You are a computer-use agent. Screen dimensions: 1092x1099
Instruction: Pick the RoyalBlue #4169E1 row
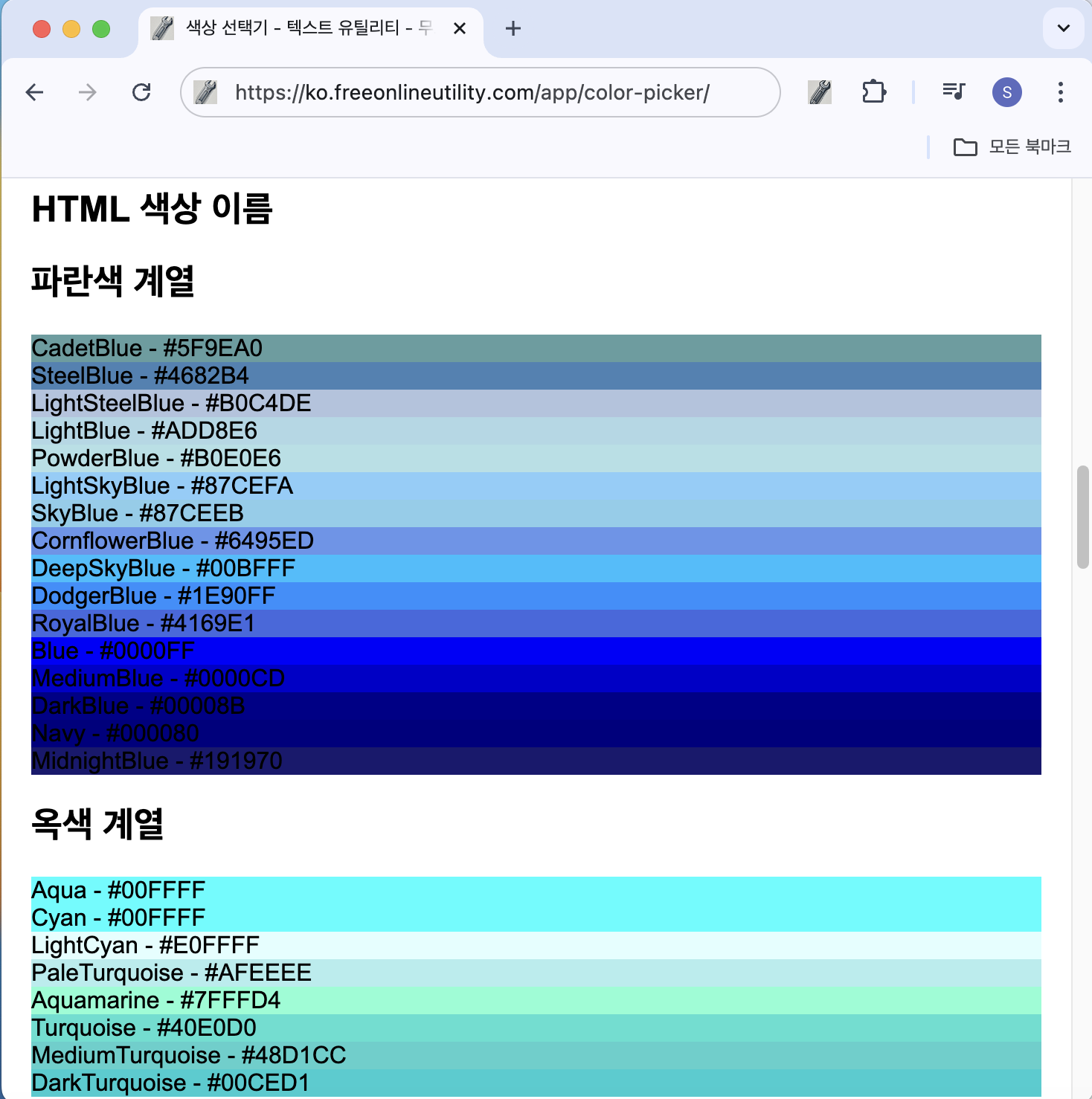536,623
